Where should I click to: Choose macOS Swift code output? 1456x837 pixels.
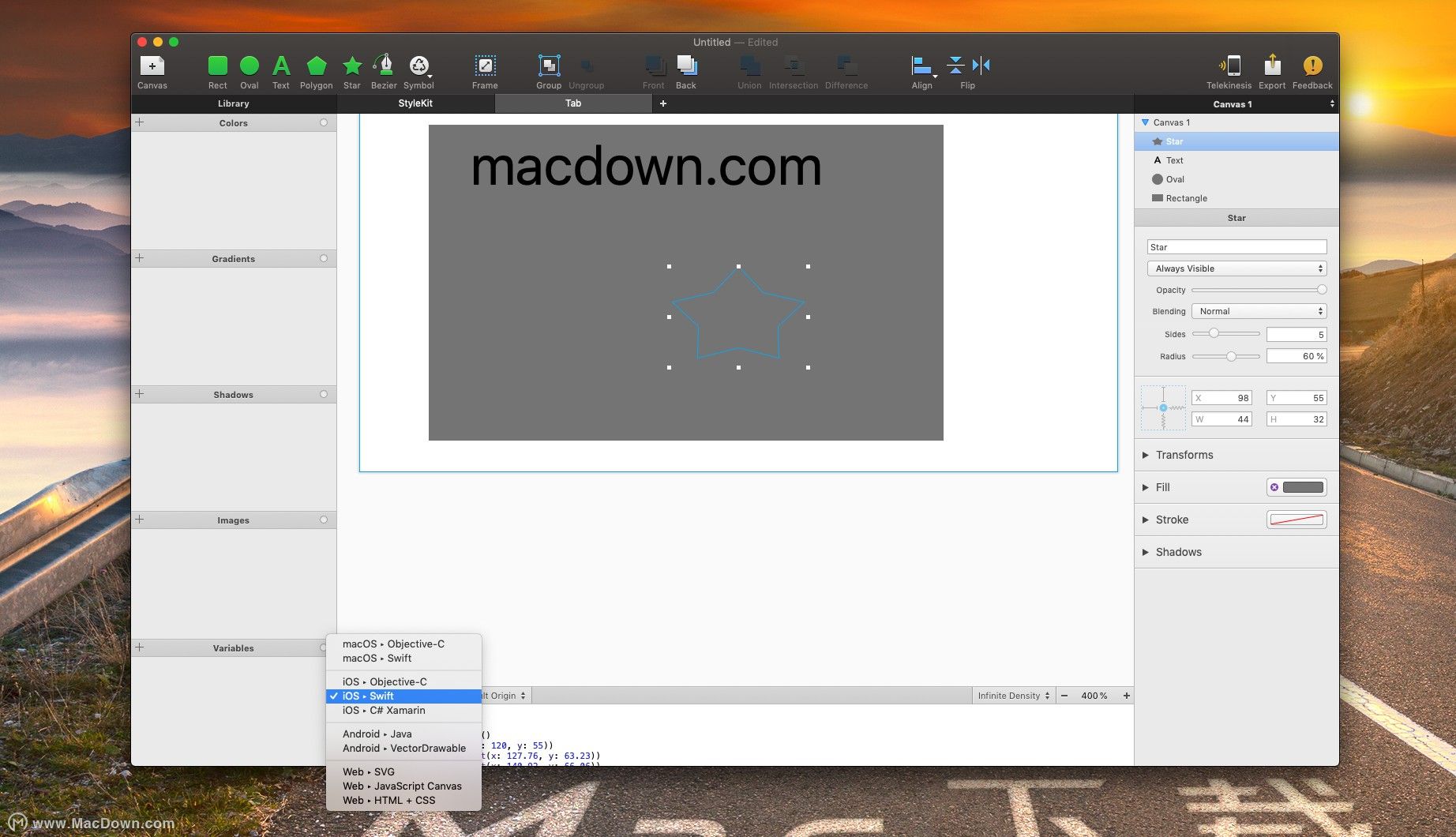point(403,658)
